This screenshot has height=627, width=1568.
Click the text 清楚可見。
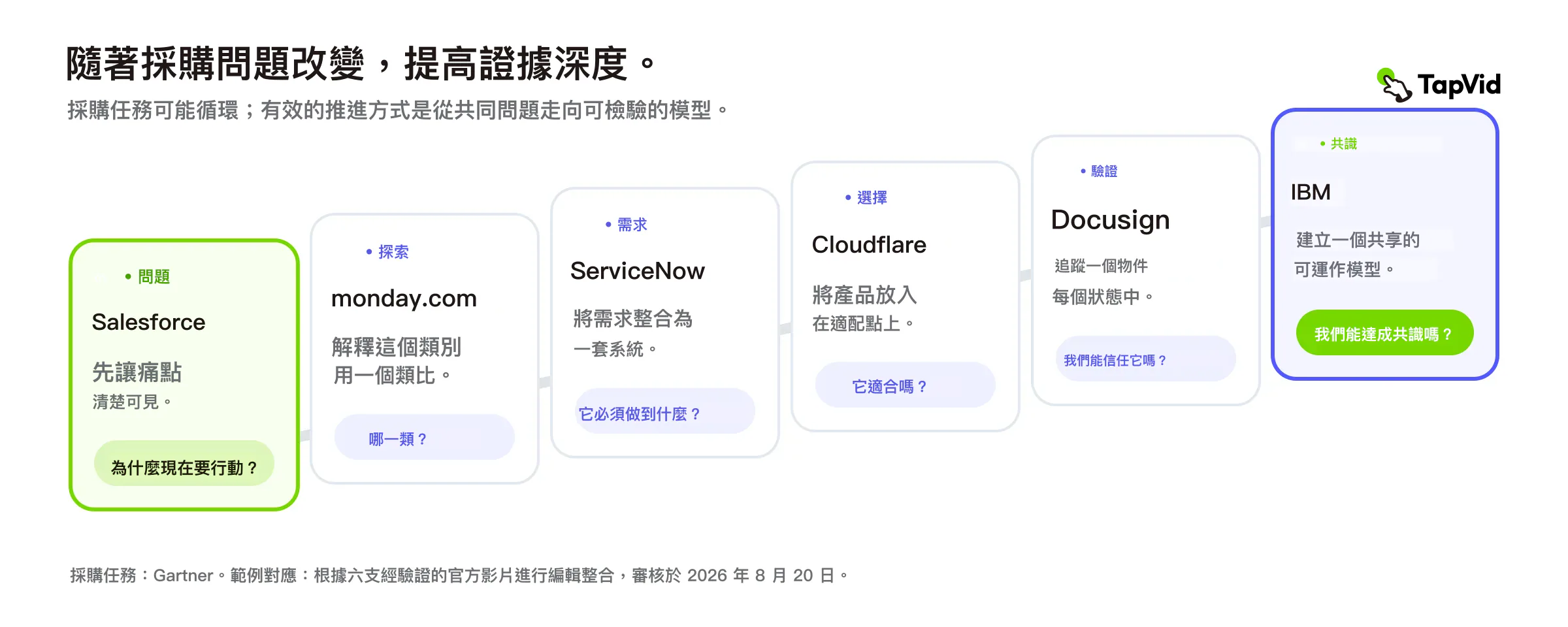[x=132, y=402]
